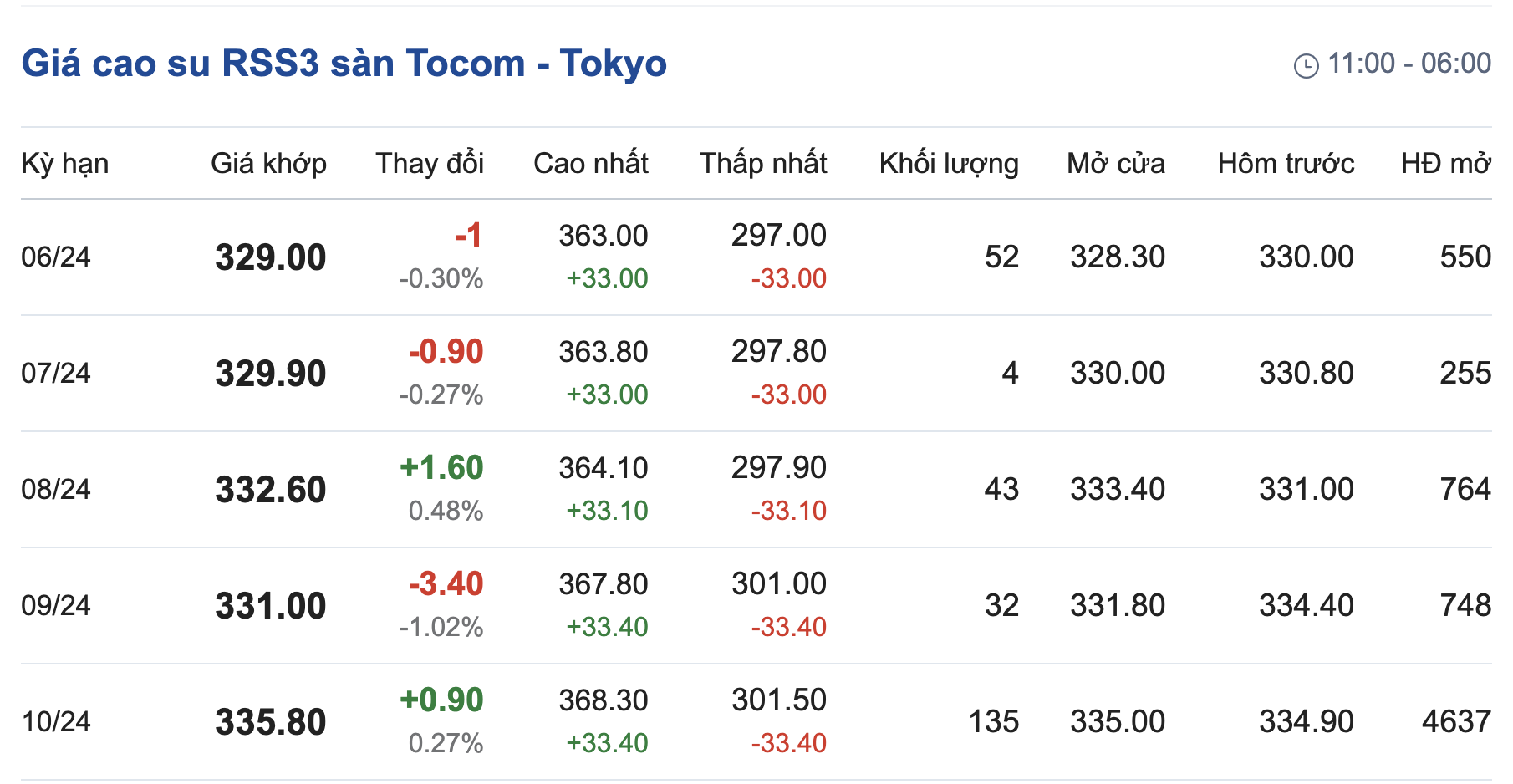
Task: Select the 07/24 contract term
Action: click(x=56, y=373)
